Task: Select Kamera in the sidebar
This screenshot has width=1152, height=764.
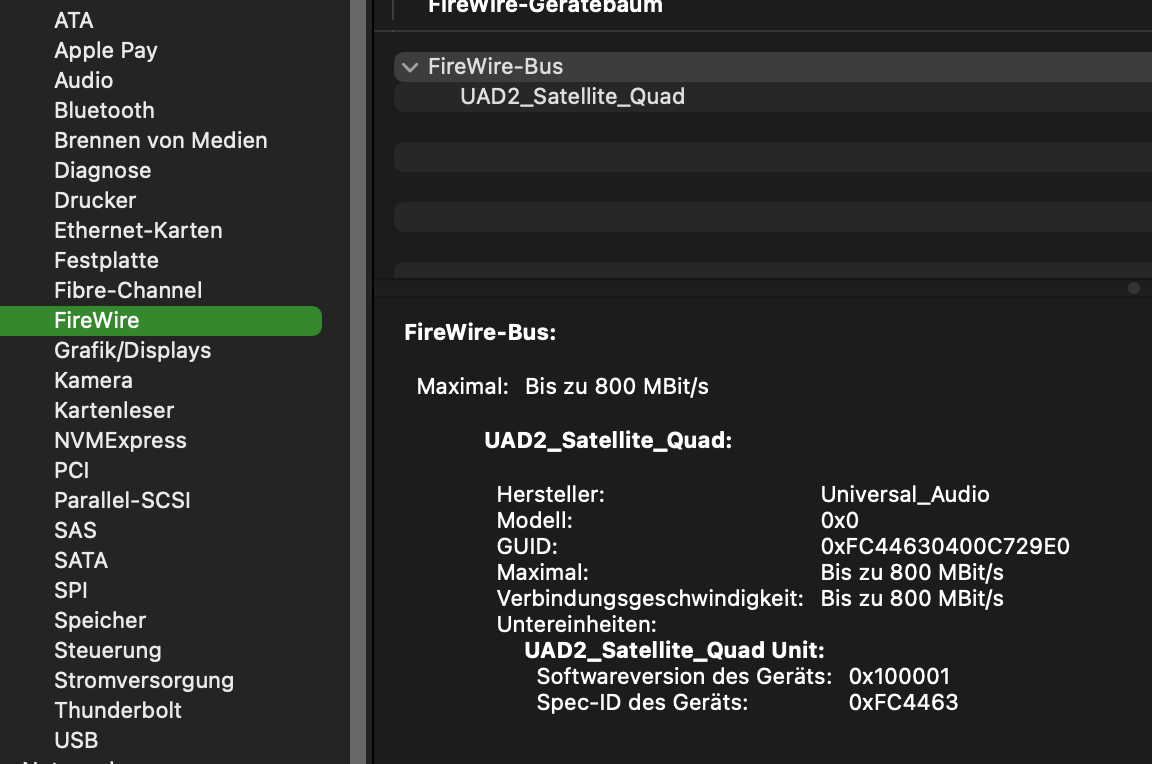Action: coord(93,380)
